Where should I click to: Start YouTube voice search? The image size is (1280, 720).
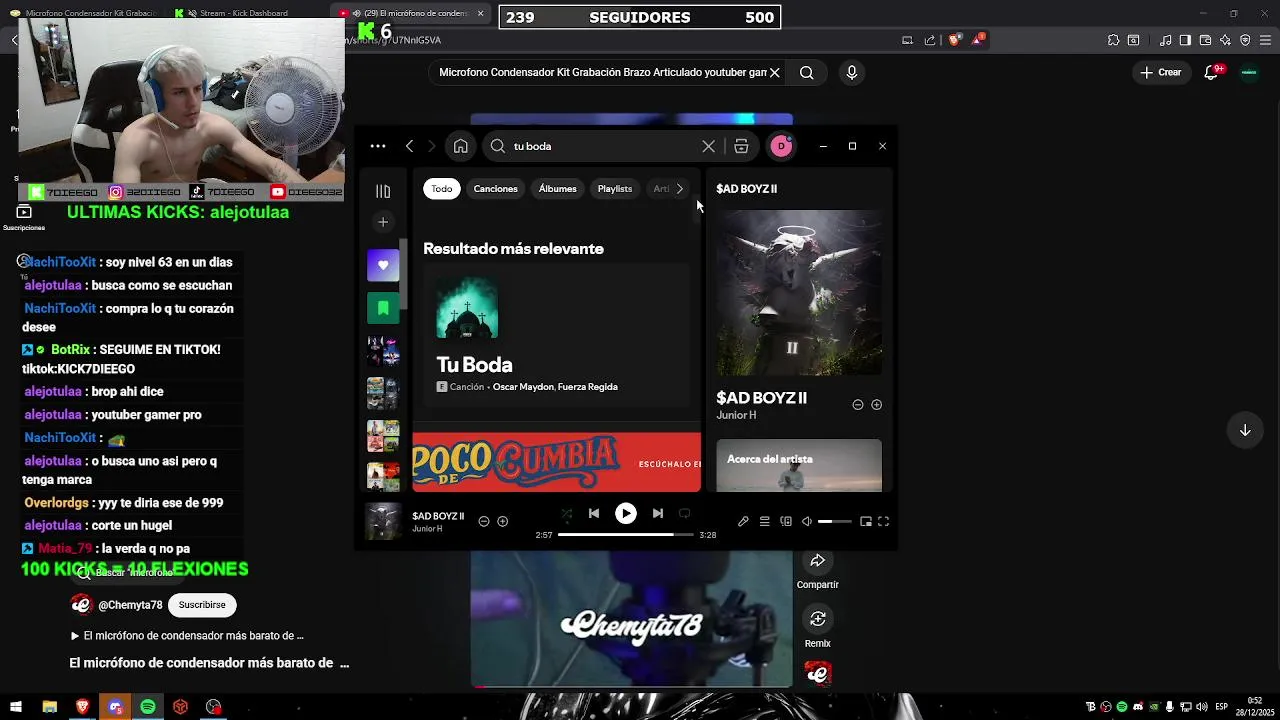tap(852, 73)
